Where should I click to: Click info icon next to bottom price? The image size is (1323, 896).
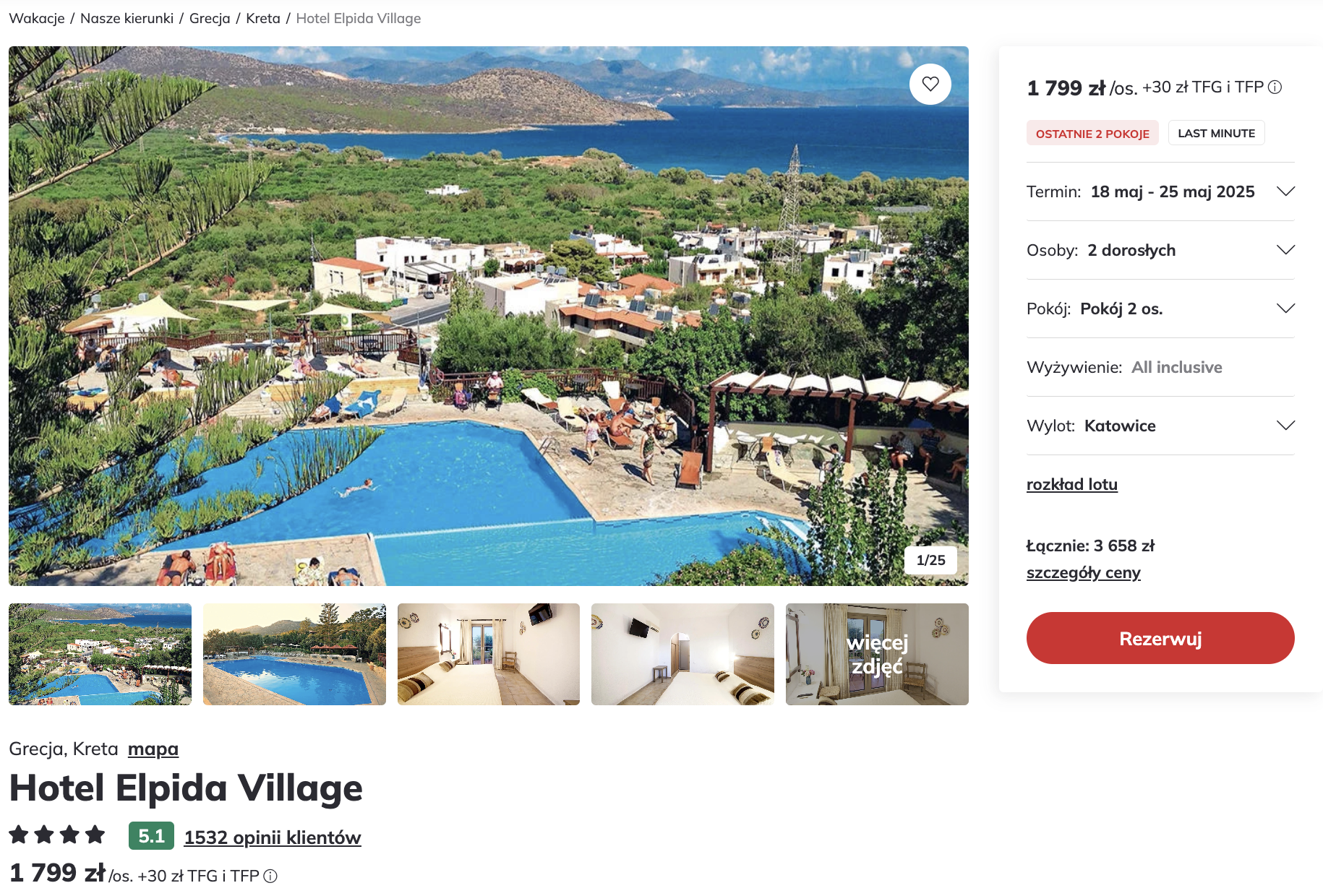[x=270, y=876]
